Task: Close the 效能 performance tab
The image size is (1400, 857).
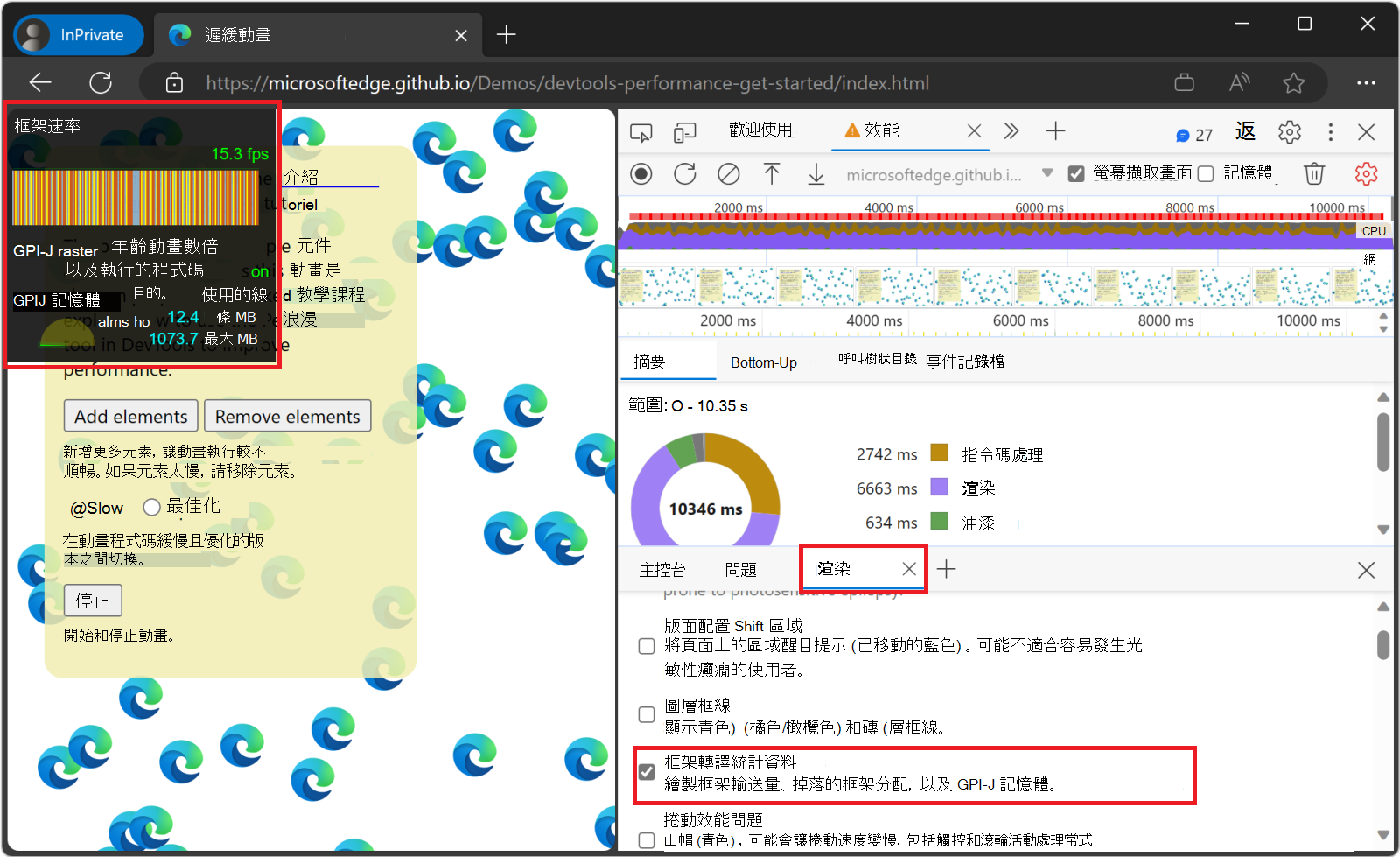Action: [974, 131]
